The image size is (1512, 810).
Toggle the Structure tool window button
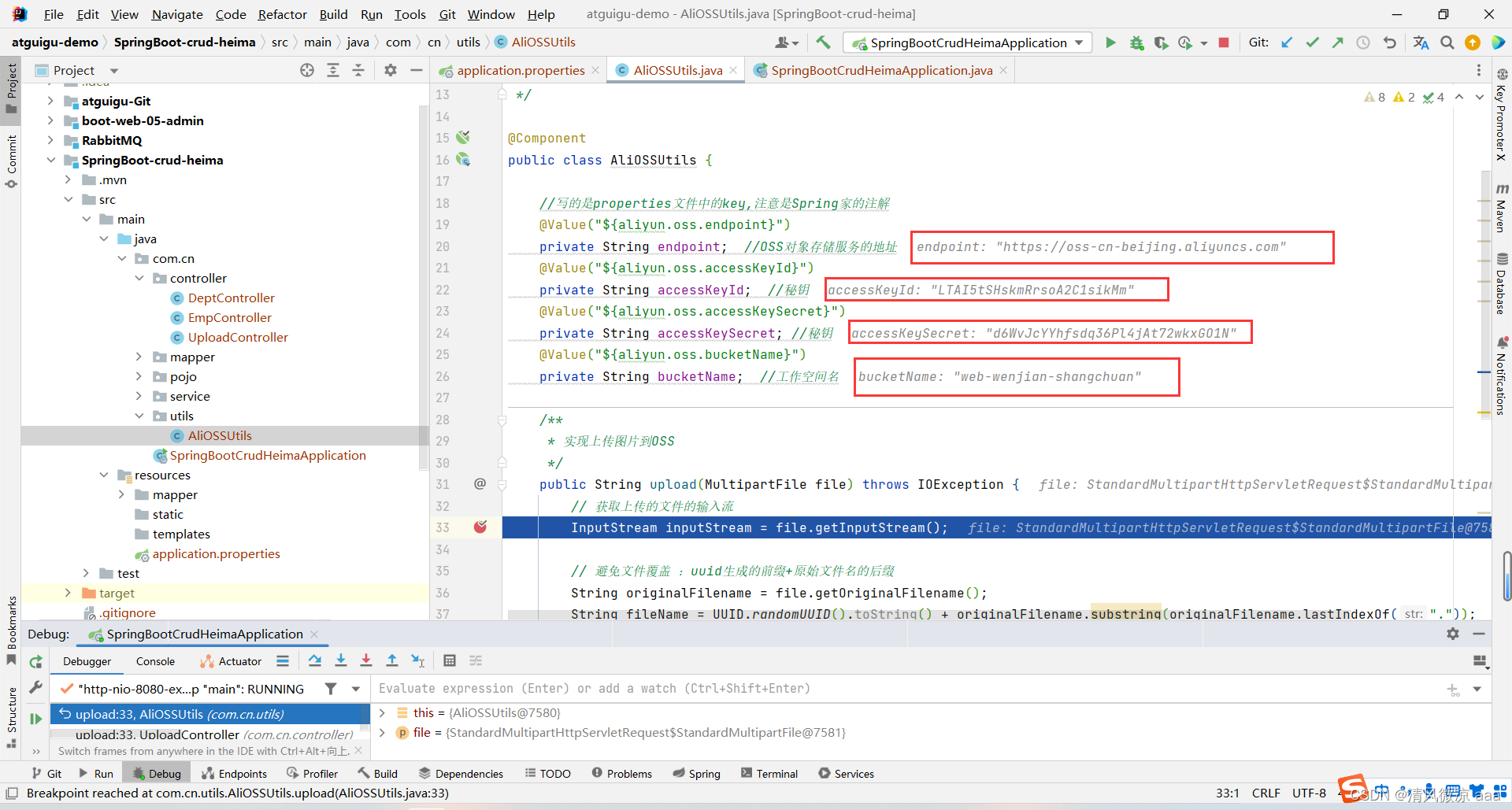pos(11,719)
